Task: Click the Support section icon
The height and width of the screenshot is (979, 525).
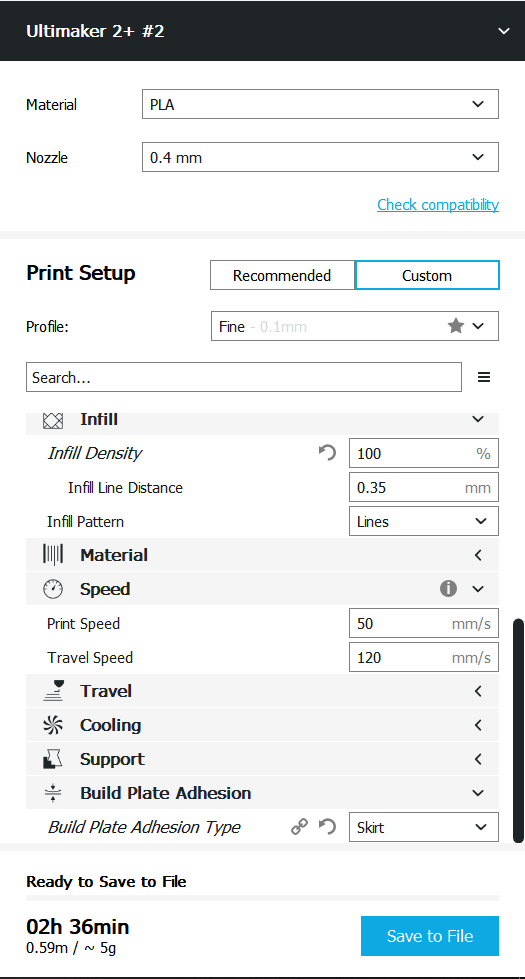Action: tap(53, 759)
